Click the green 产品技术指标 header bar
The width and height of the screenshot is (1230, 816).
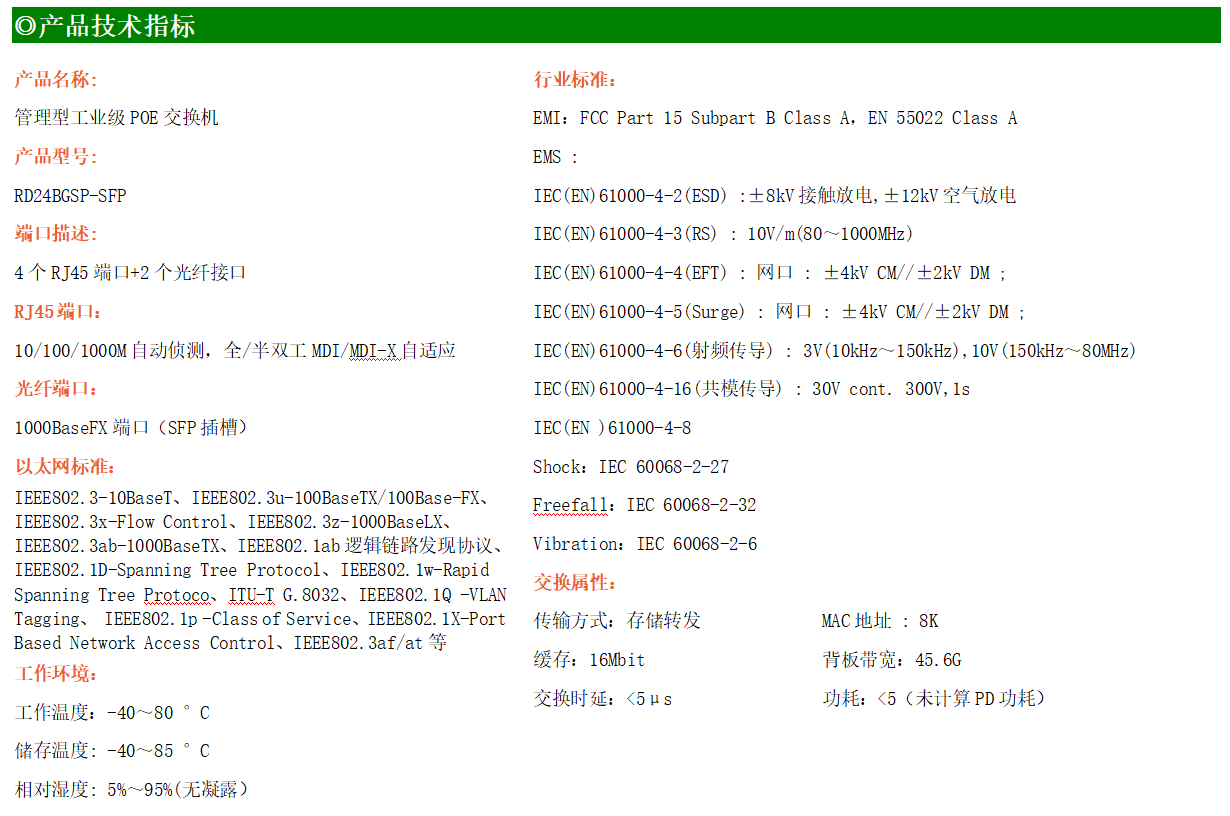click(x=615, y=26)
